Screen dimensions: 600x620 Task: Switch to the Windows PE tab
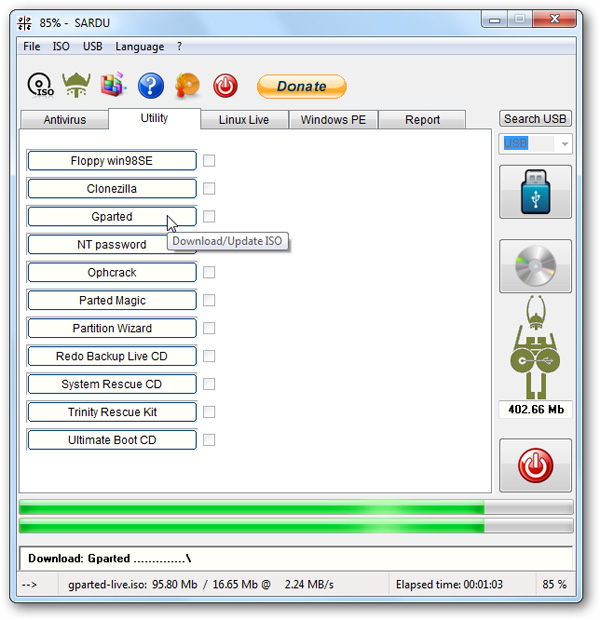point(333,120)
